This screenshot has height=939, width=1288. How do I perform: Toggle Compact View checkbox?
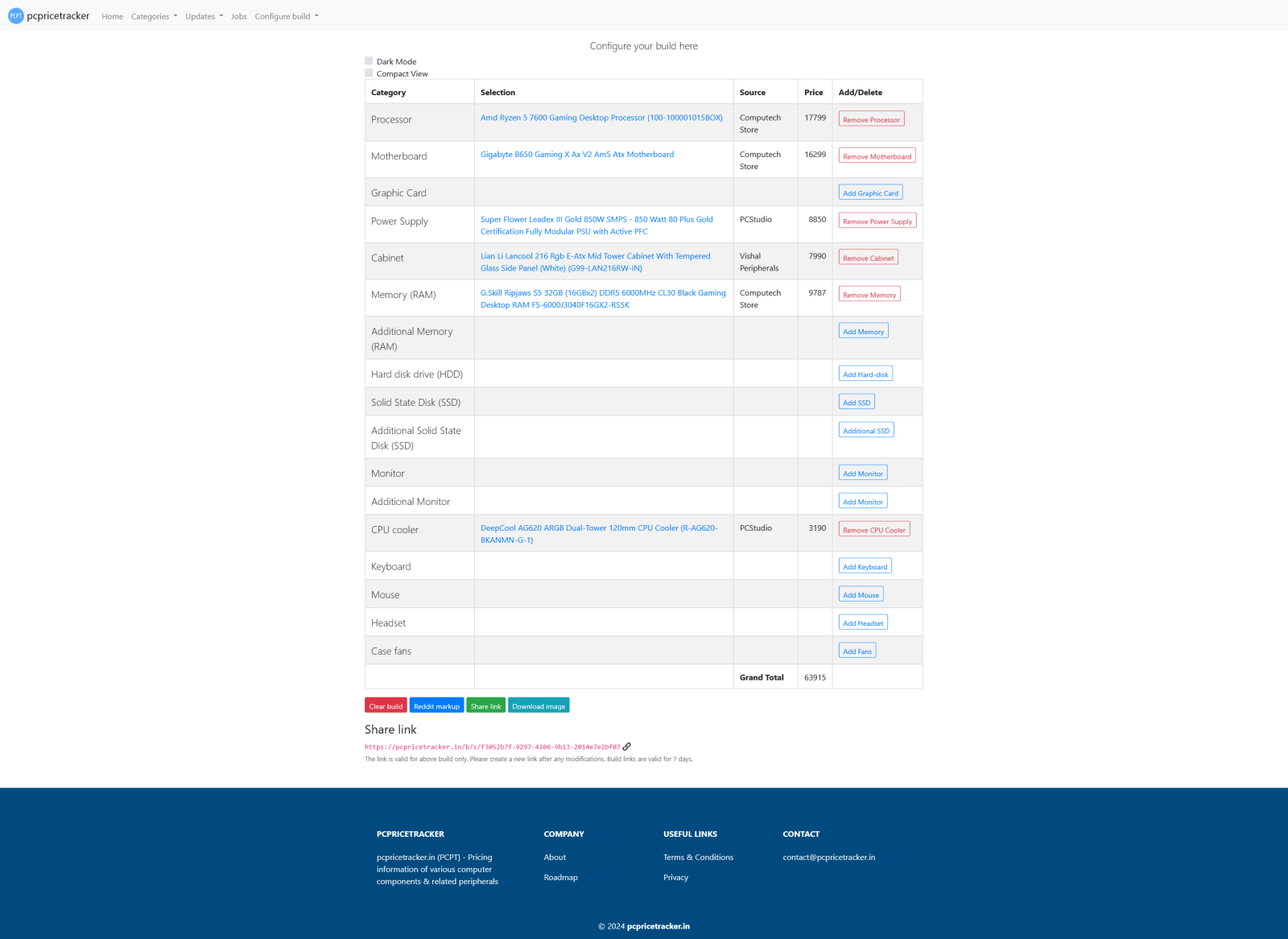tap(369, 73)
